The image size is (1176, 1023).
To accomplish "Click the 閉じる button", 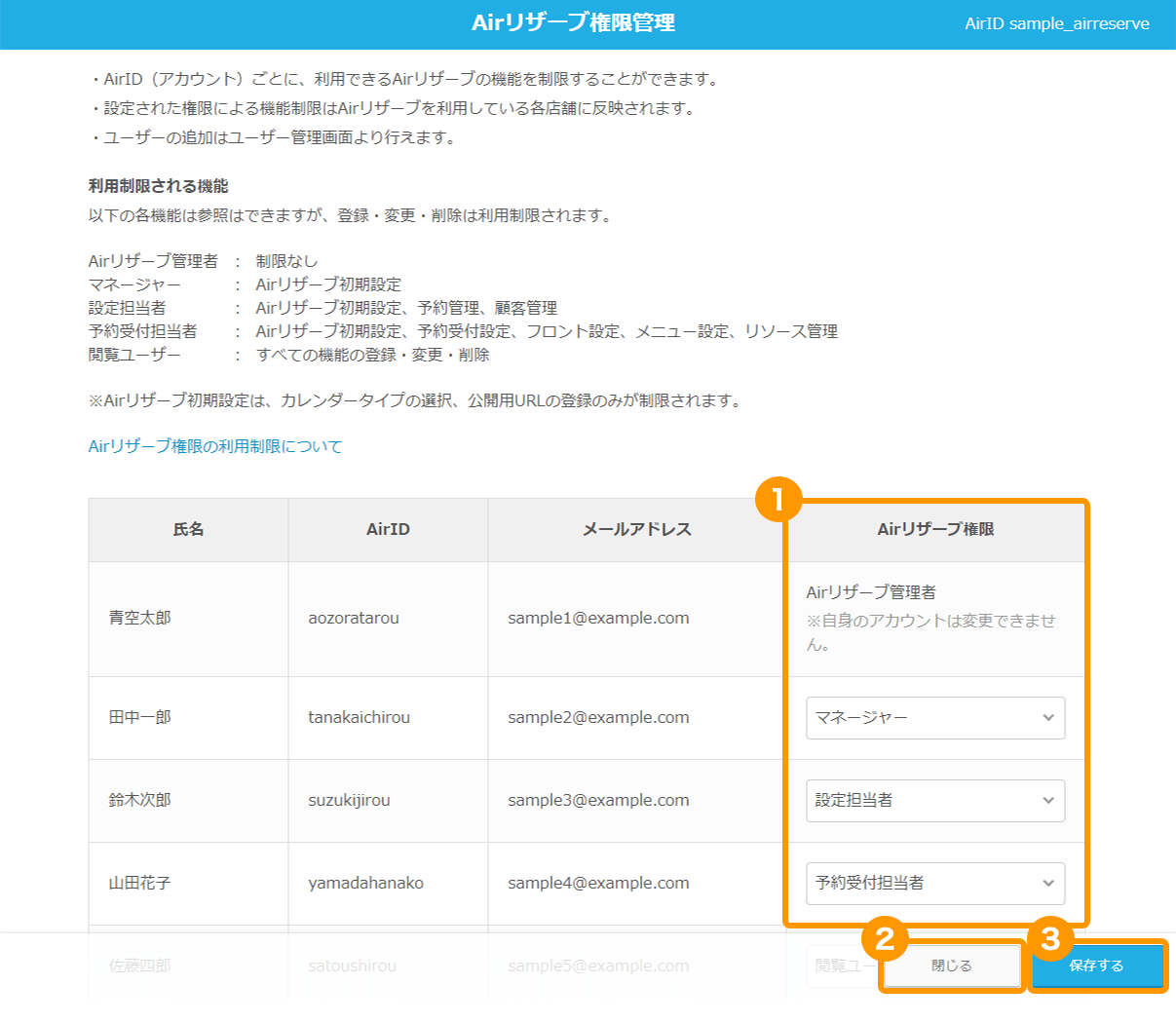I will 952,966.
